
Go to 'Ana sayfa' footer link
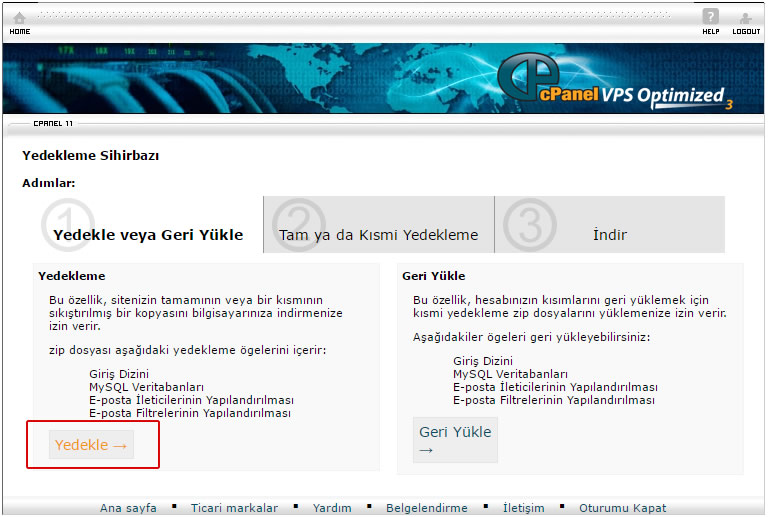pos(128,508)
